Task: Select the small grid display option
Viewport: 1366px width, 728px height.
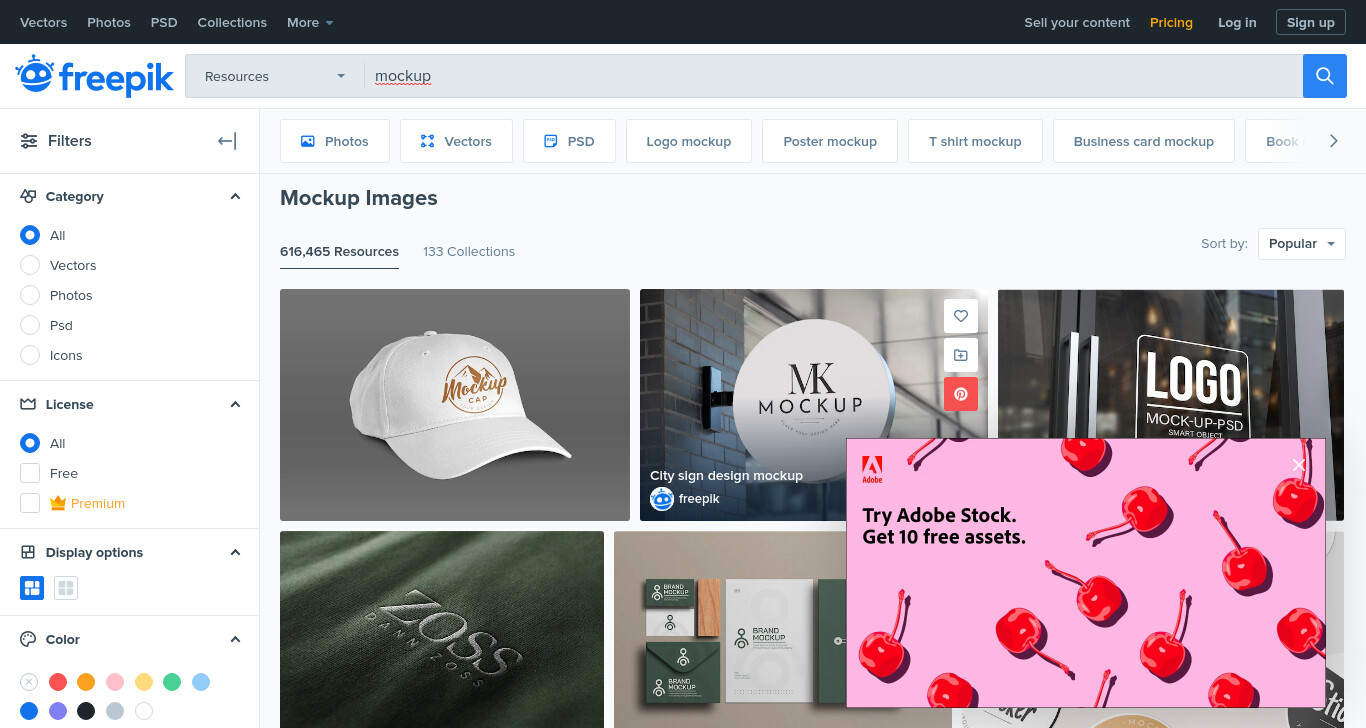Action: pos(66,588)
